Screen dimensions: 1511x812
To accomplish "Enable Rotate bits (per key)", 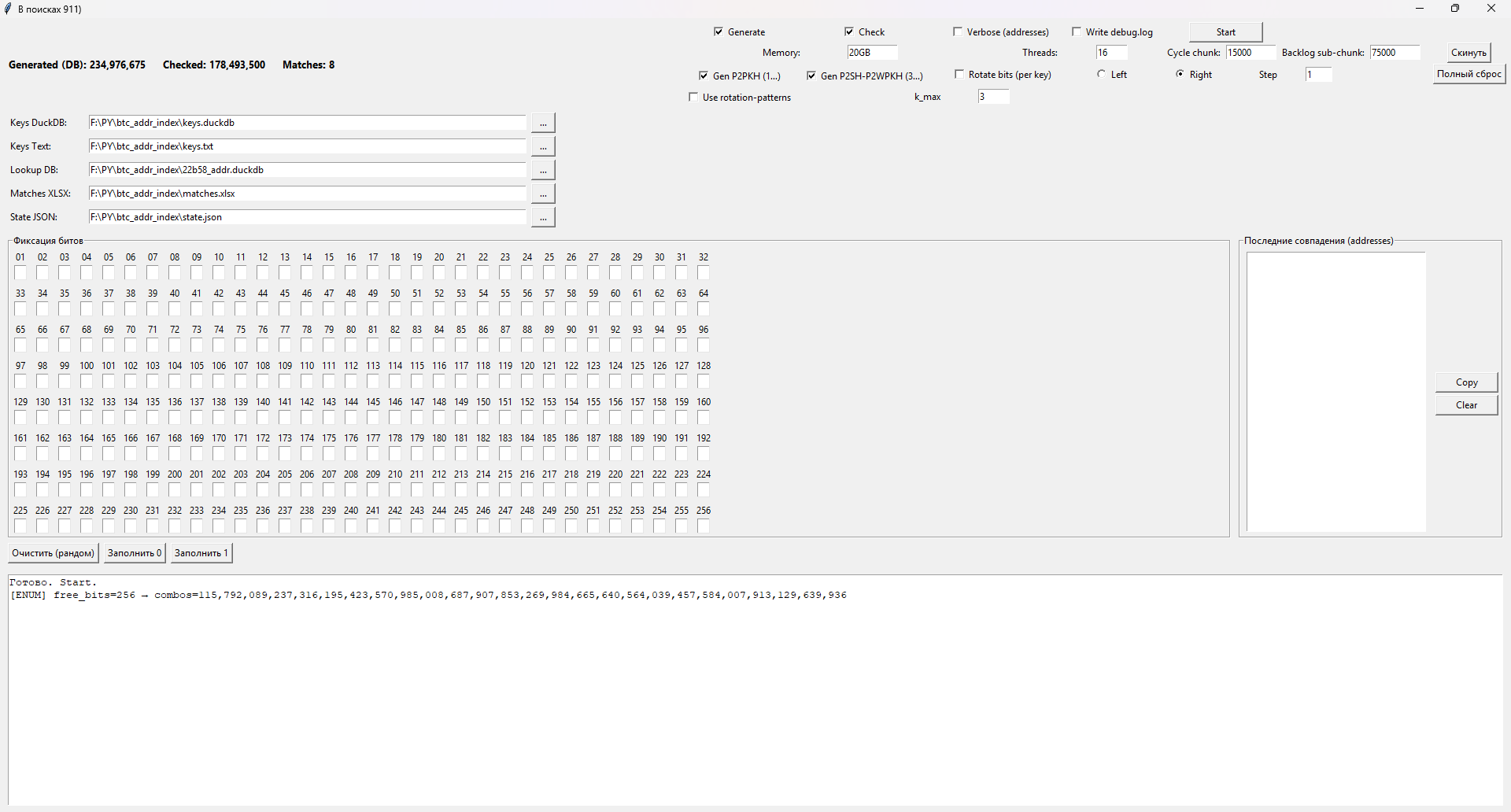I will pos(959,74).
